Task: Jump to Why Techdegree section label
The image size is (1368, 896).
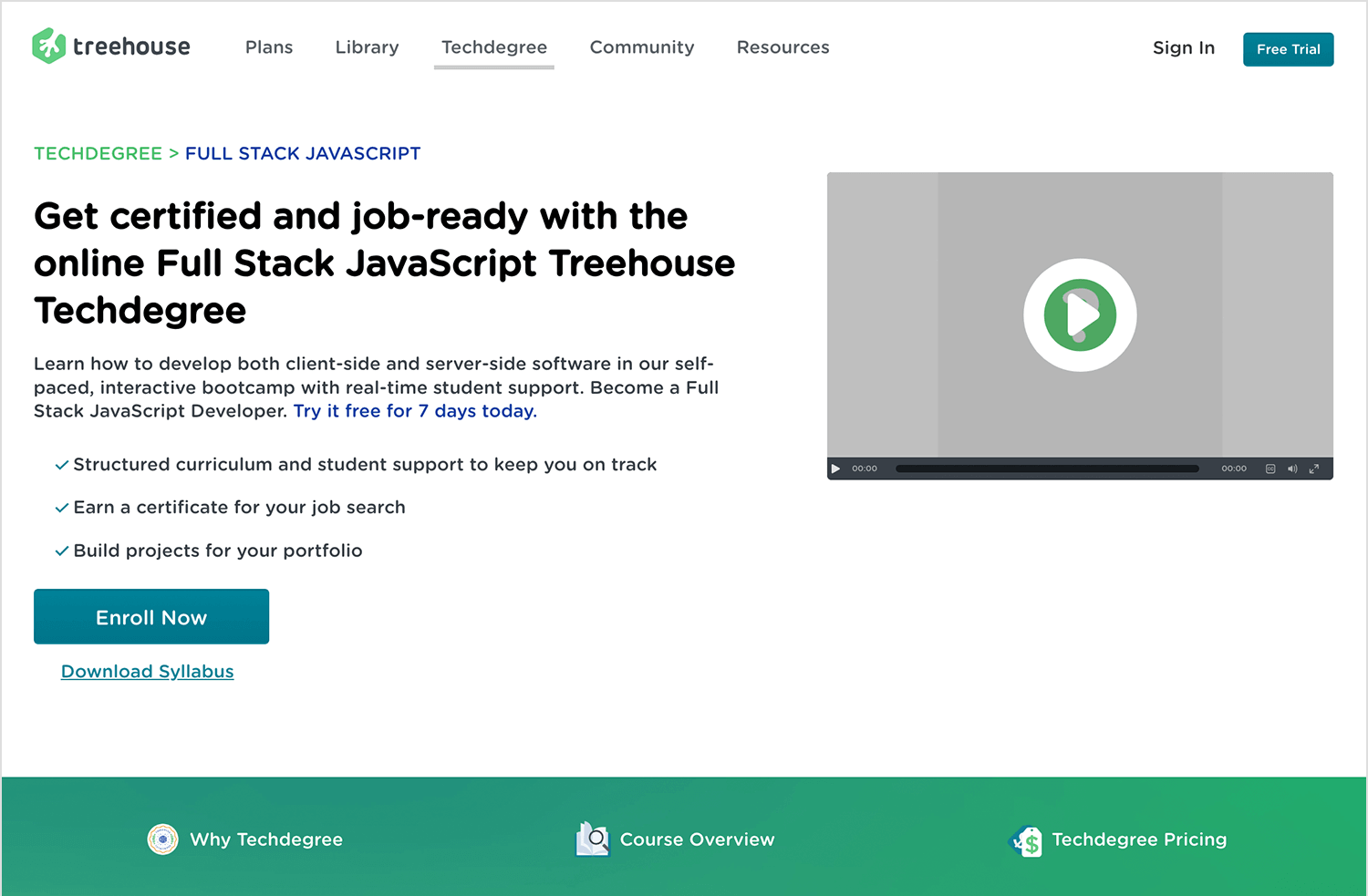Action: click(x=266, y=839)
